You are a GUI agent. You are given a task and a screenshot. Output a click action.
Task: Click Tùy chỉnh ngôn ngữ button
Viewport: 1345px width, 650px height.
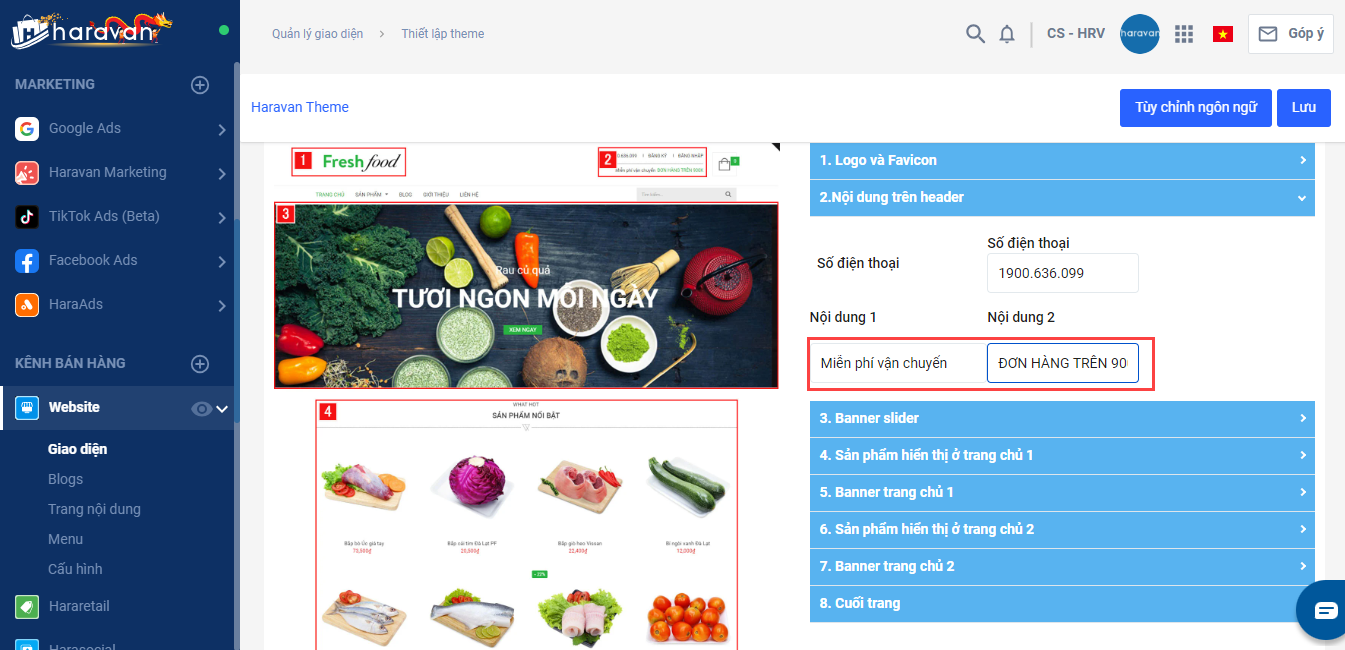tap(1196, 107)
